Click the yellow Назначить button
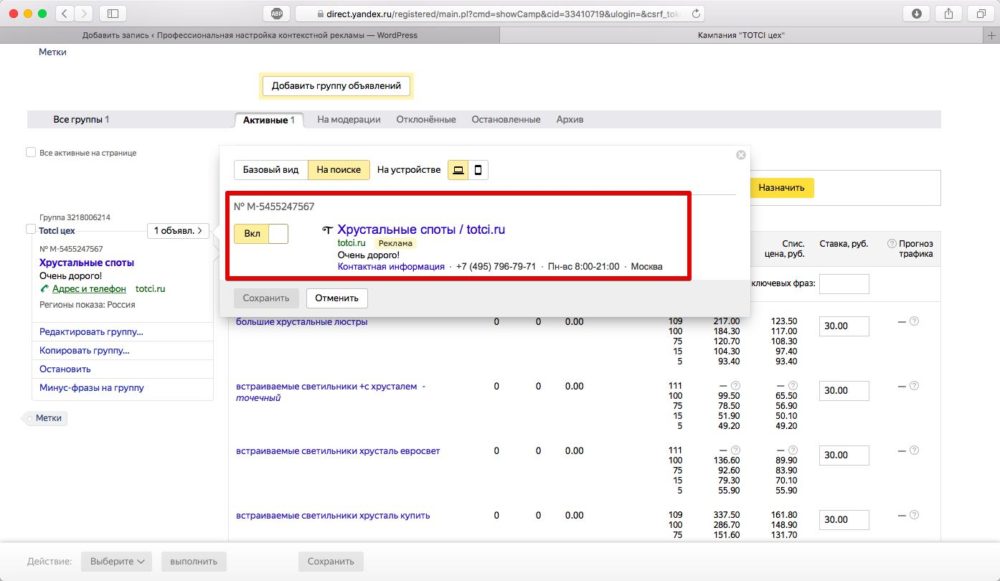Image resolution: width=1000 pixels, height=581 pixels. pos(781,188)
